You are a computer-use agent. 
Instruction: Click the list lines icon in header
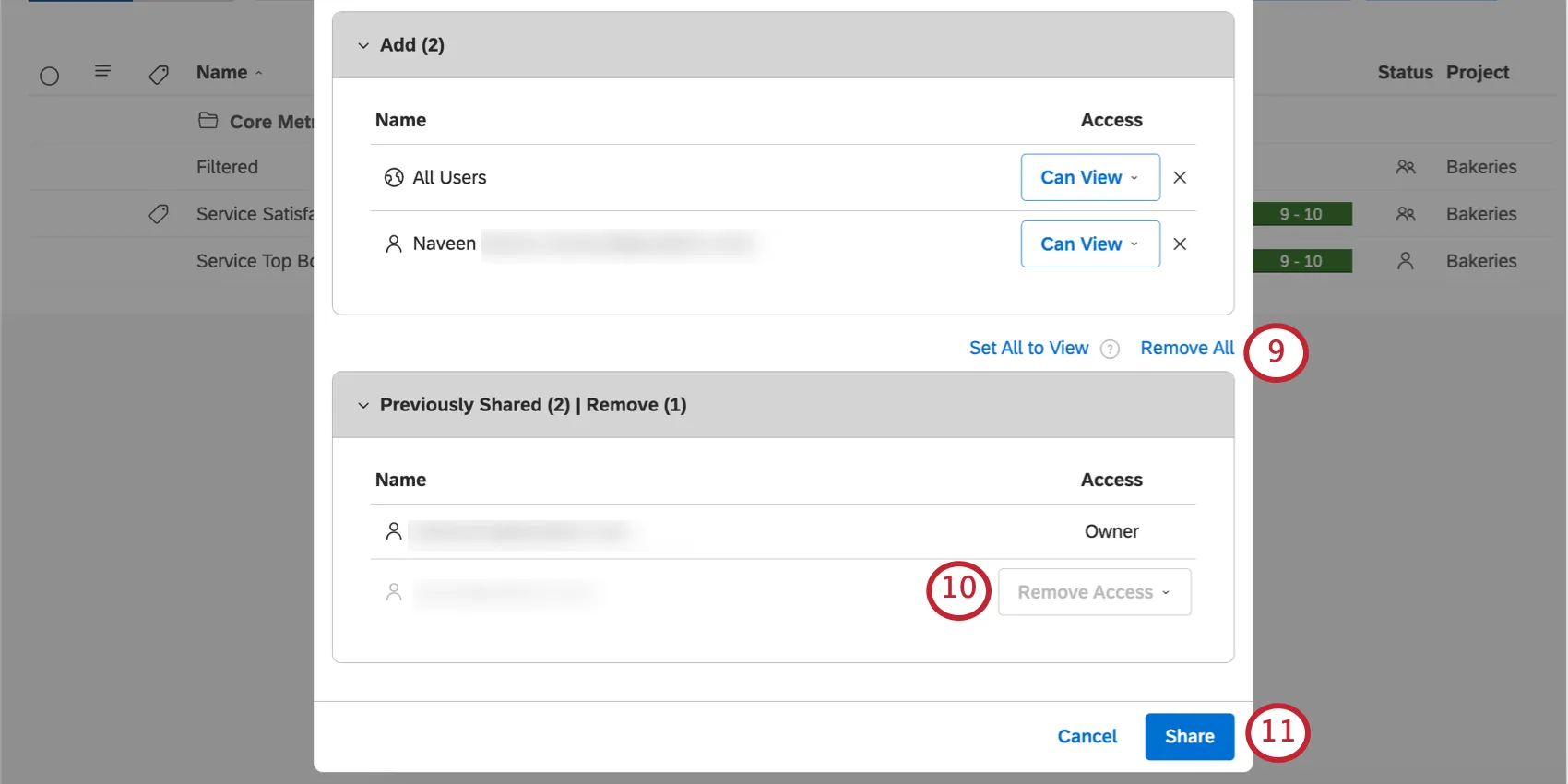point(103,71)
